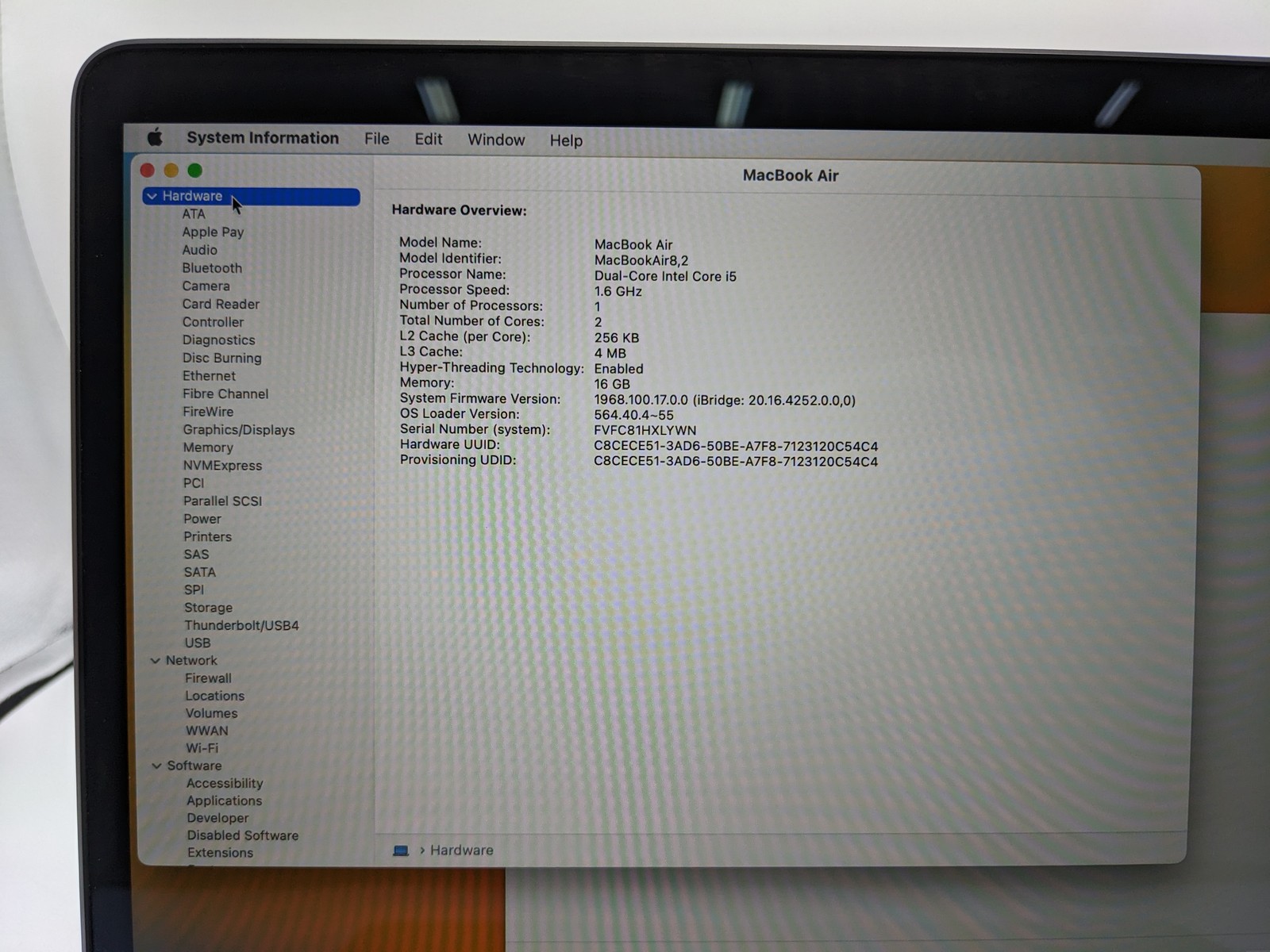Select Thunderbolt/USB4 in the sidebar
Viewport: 1270px width, 952px height.
[x=241, y=625]
